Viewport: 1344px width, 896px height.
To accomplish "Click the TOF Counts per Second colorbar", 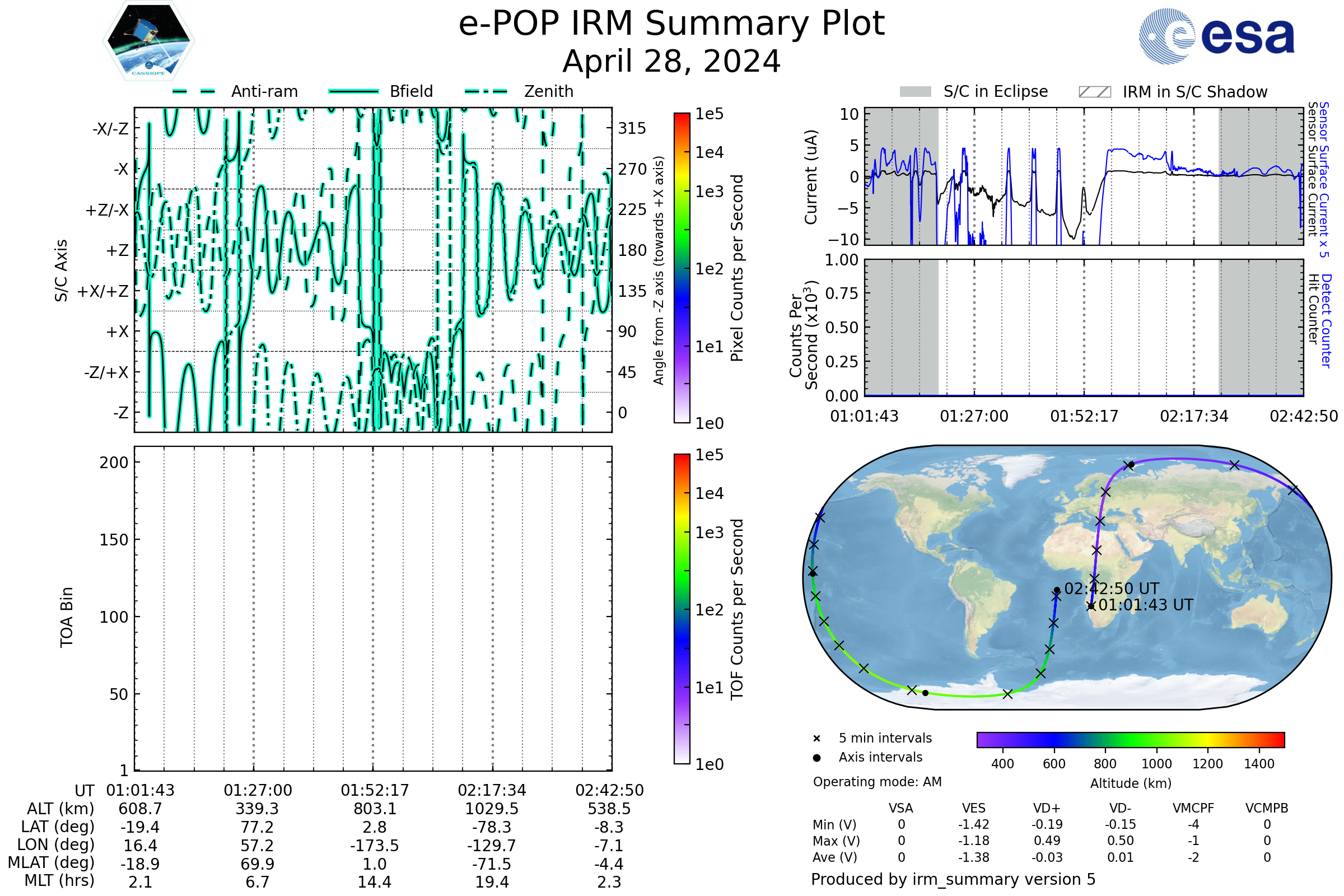I will 682,609.
